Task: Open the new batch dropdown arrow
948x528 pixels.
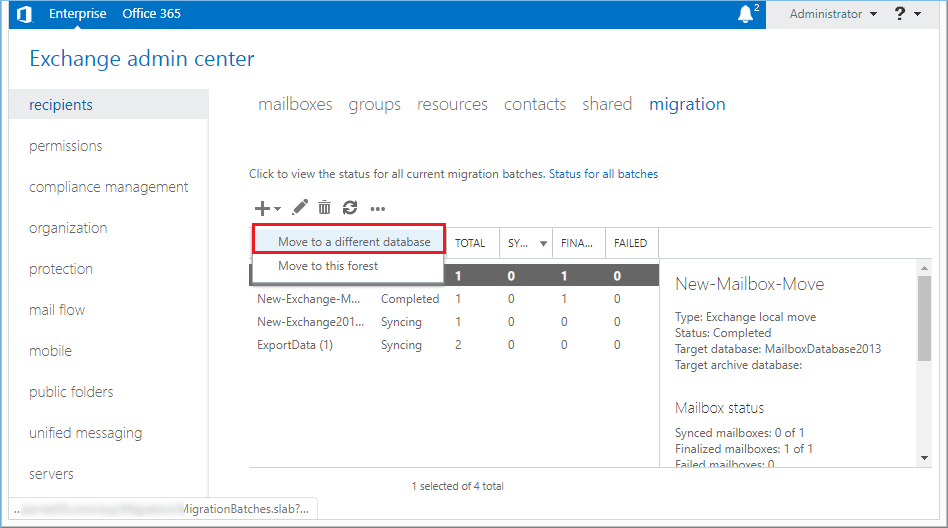Action: (278, 209)
